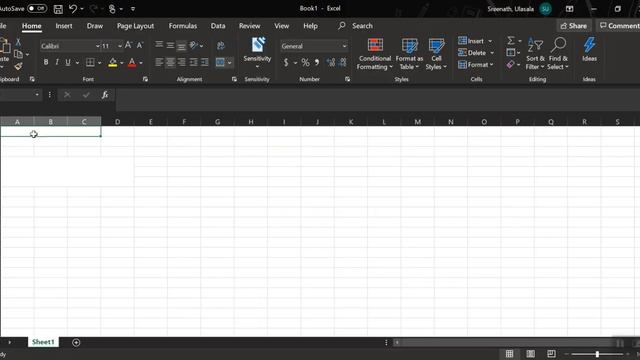Viewport: 640px width, 360px height.
Task: Select the column D header
Action: click(118, 122)
